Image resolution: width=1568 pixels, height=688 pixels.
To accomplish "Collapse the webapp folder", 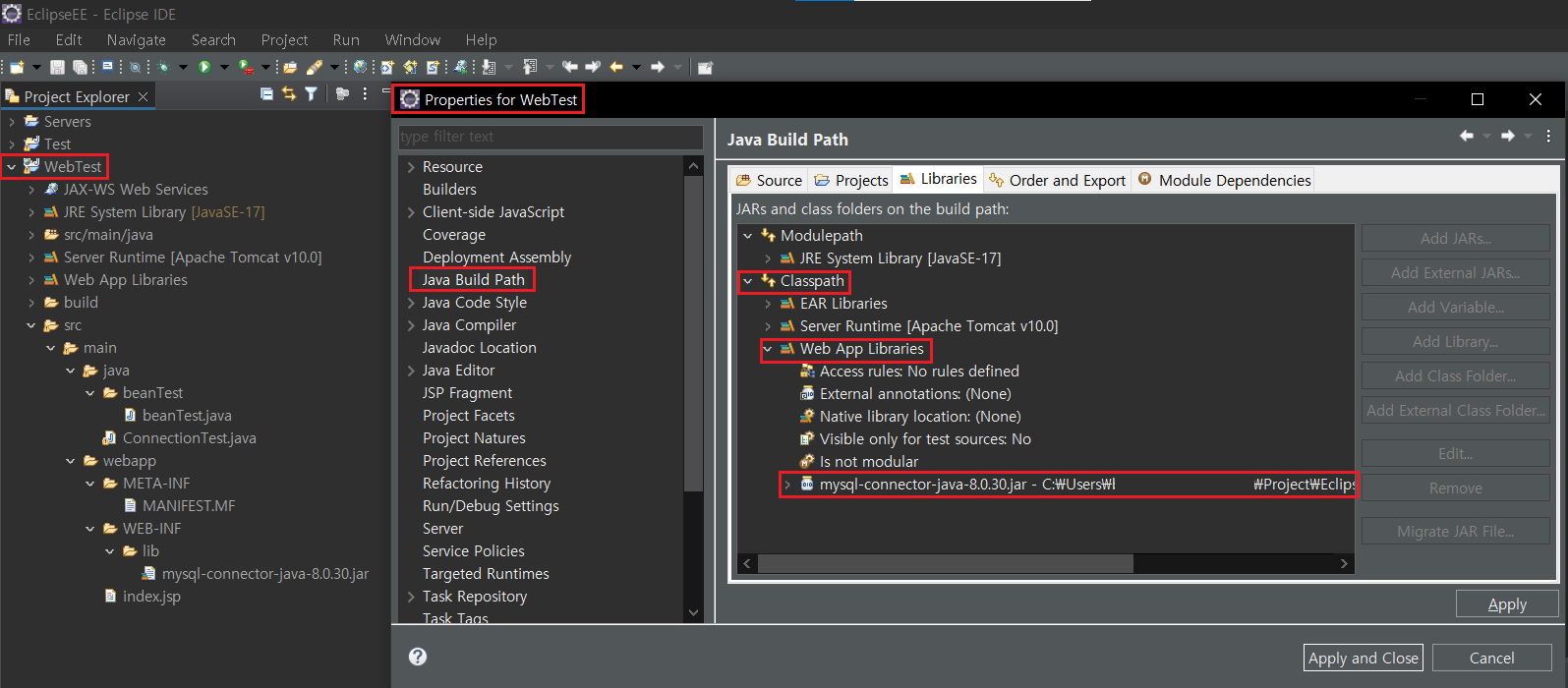I will (x=71, y=461).
